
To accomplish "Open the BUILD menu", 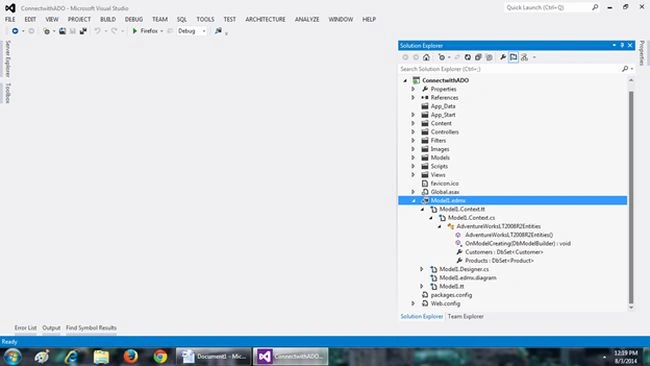I will 108,19.
